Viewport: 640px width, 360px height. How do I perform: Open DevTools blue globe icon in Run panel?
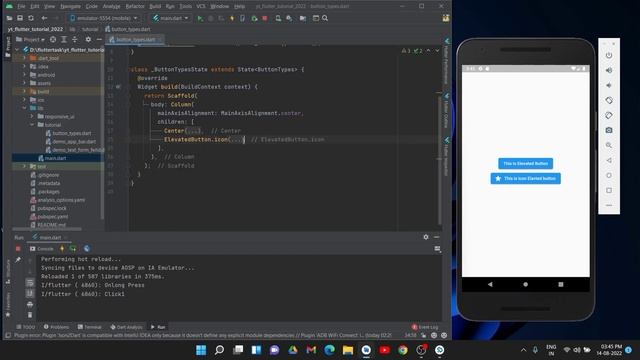click(x=87, y=249)
